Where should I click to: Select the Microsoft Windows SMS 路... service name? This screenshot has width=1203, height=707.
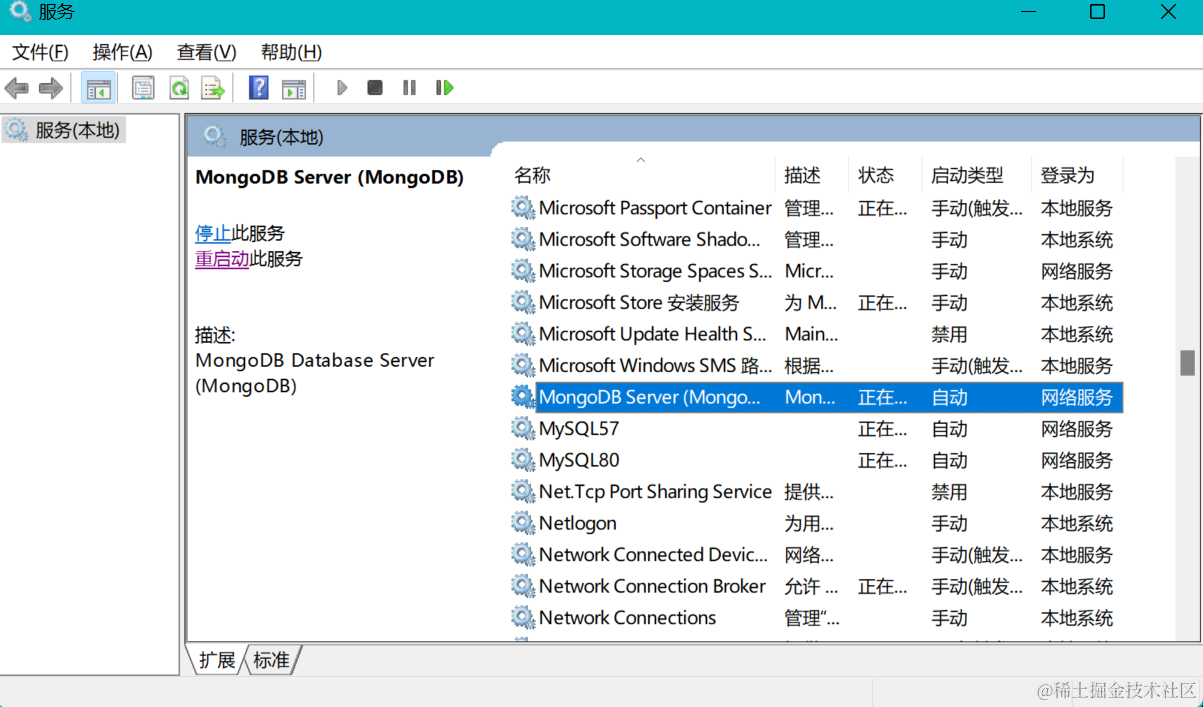(x=655, y=365)
